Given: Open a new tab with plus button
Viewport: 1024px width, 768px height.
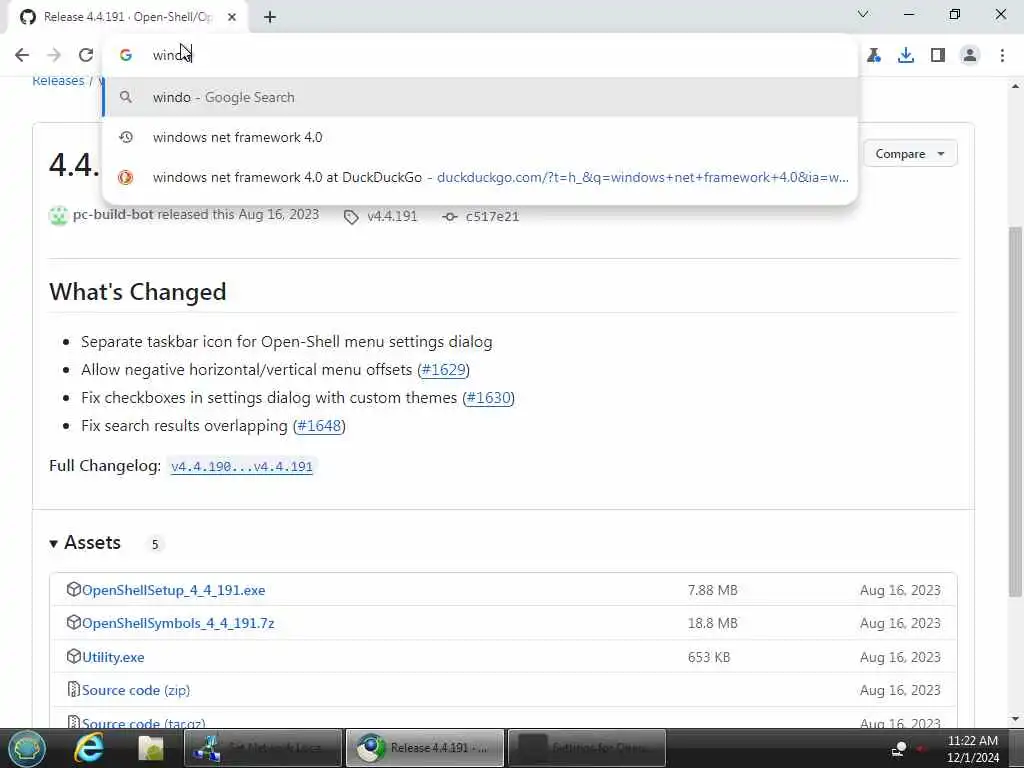Looking at the screenshot, I should (270, 17).
